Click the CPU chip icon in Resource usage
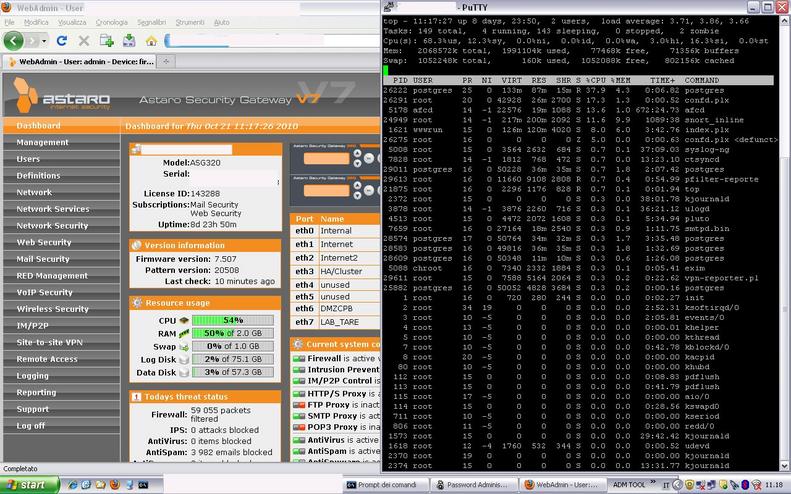 (x=184, y=320)
